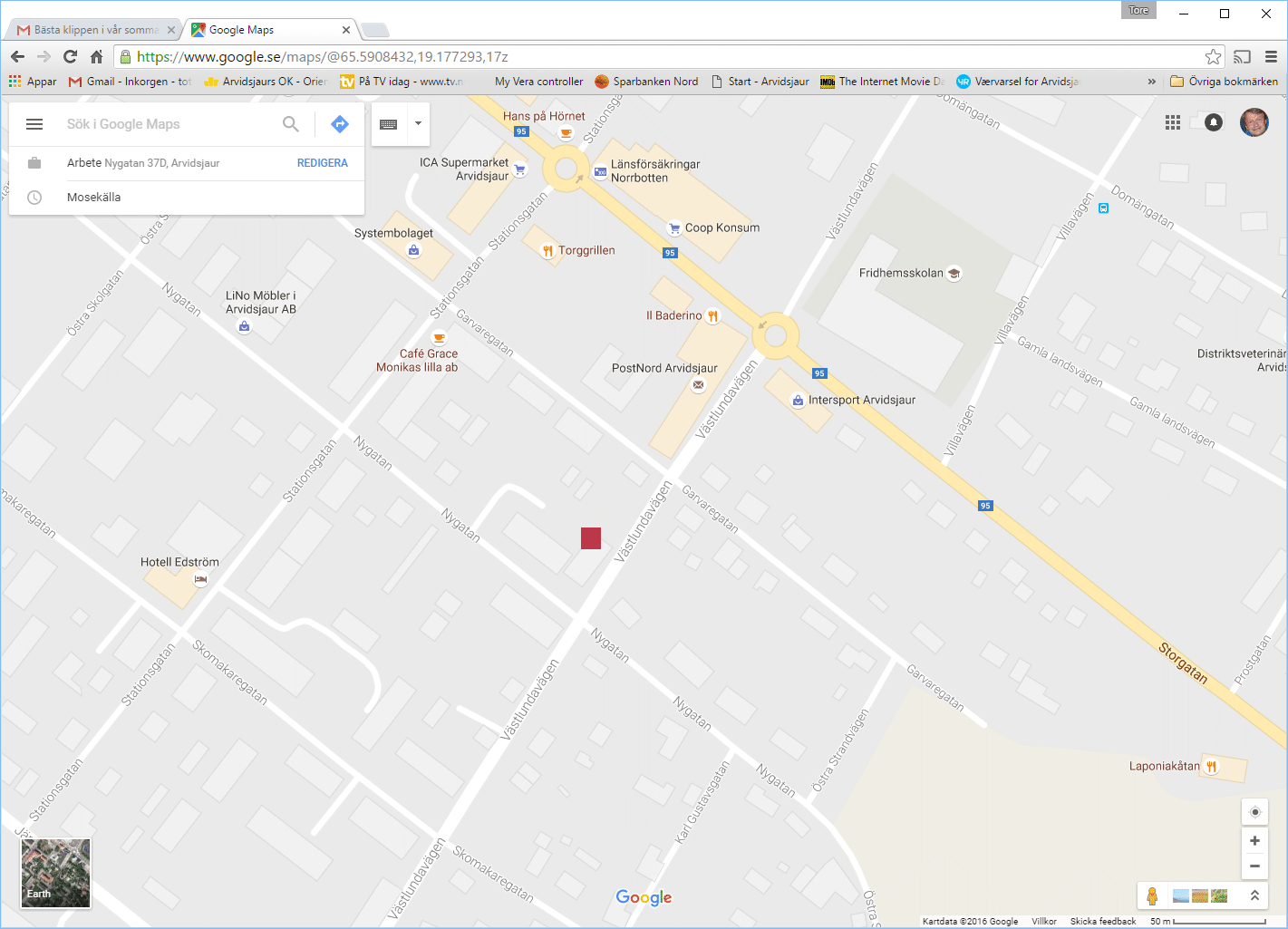
Task: Zoom out on the map
Action: tap(1254, 866)
